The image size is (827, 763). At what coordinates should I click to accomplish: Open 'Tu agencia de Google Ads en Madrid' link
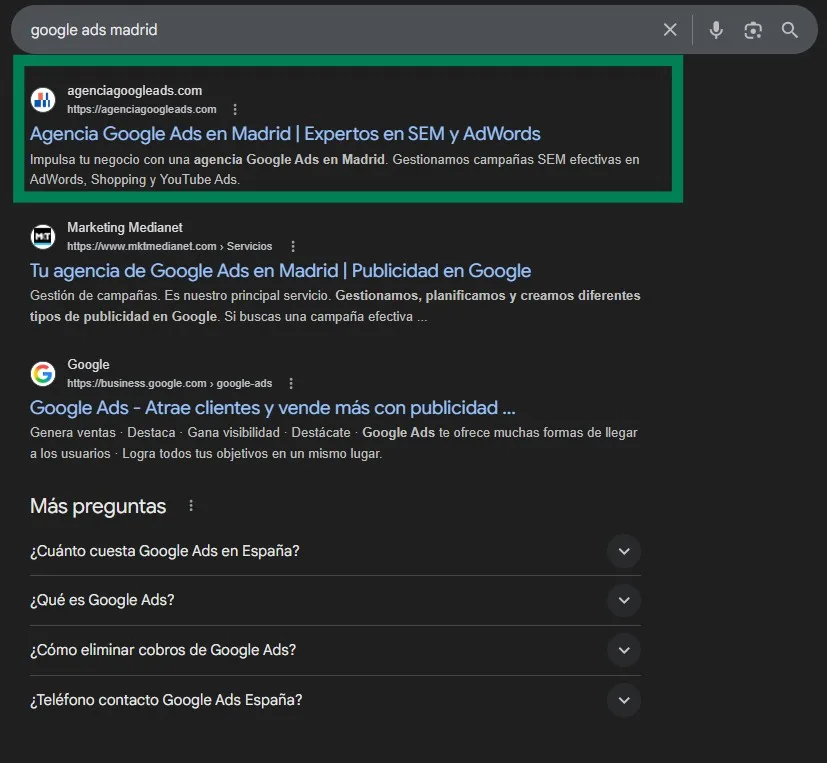(x=280, y=271)
